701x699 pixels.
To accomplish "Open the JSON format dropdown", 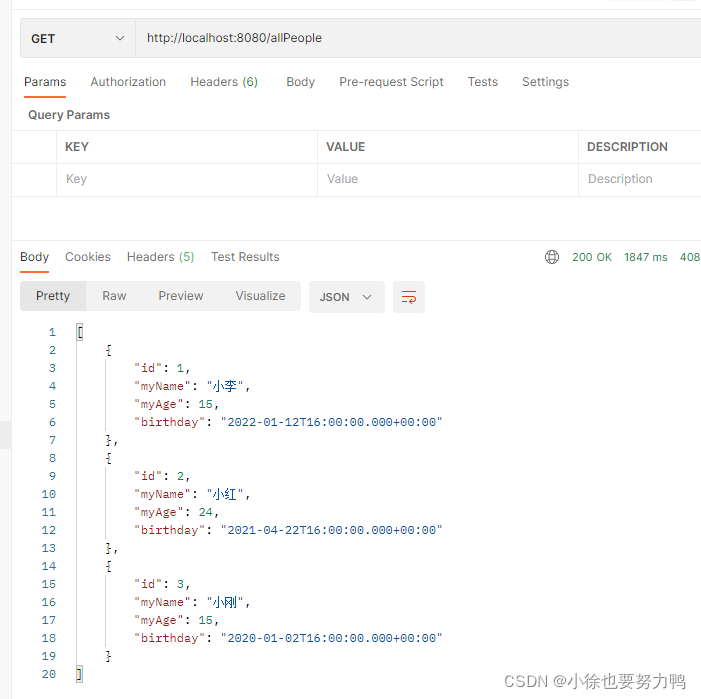I will (346, 297).
